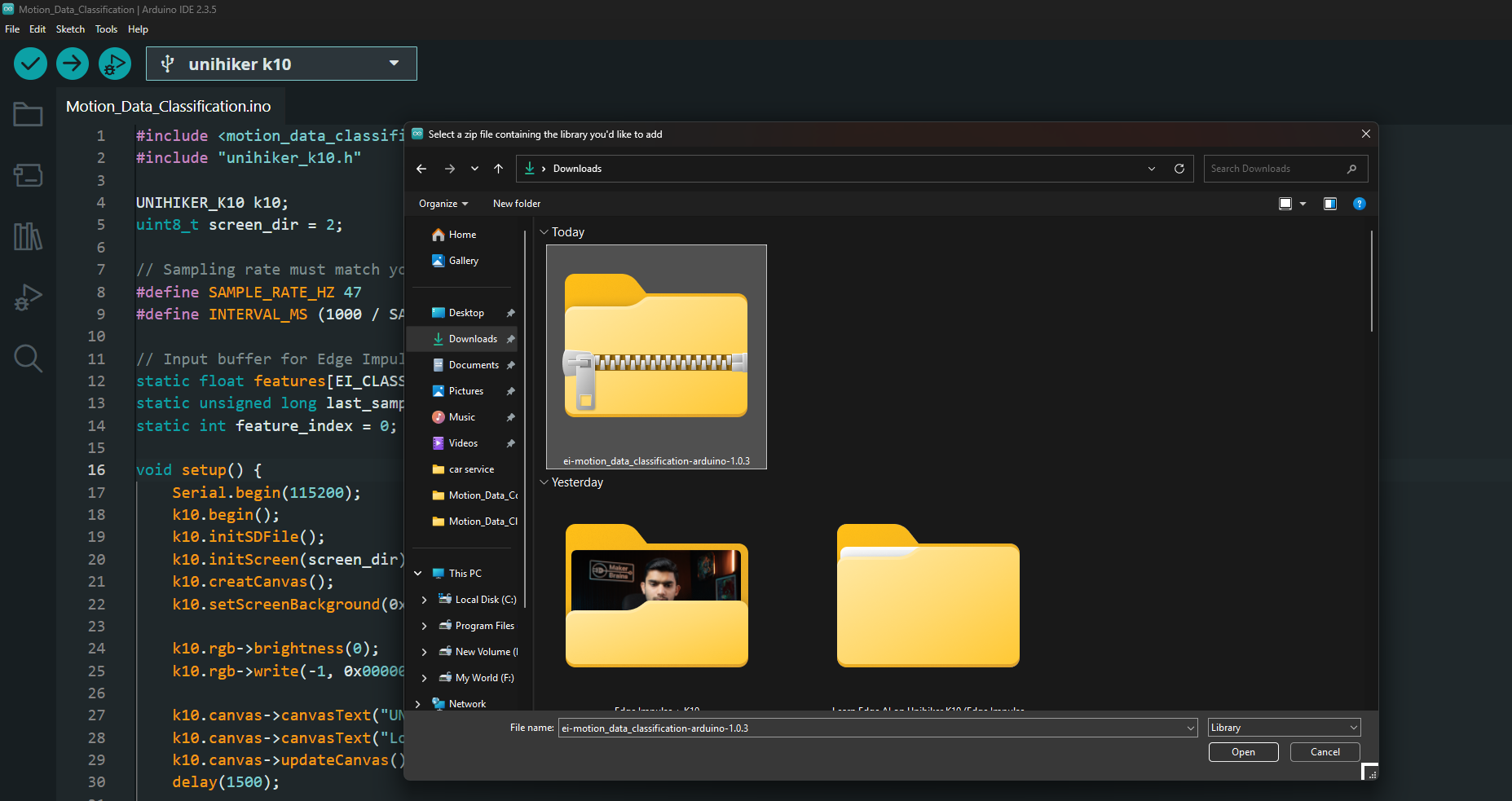Viewport: 1512px width, 801px height.
Task: Open Desktop in the navigation pane
Action: point(465,313)
